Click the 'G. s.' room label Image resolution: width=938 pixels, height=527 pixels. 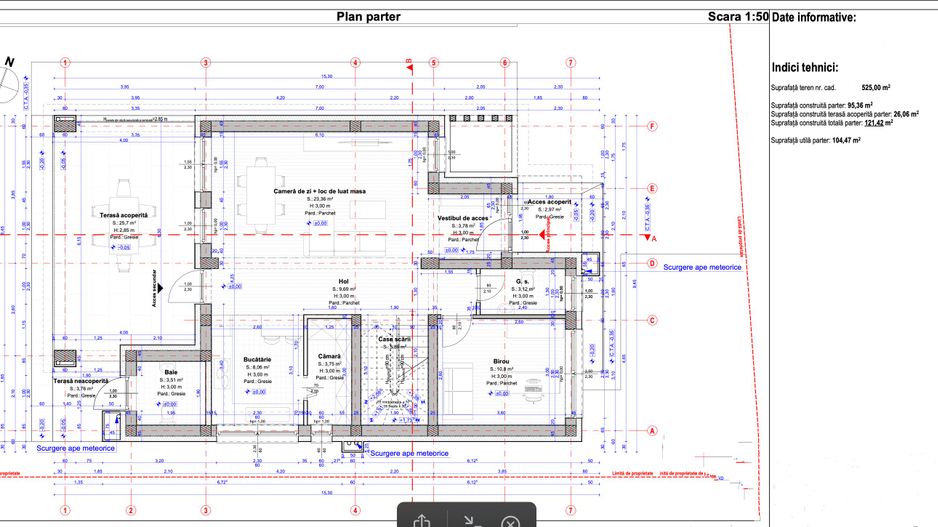pyautogui.click(x=522, y=281)
